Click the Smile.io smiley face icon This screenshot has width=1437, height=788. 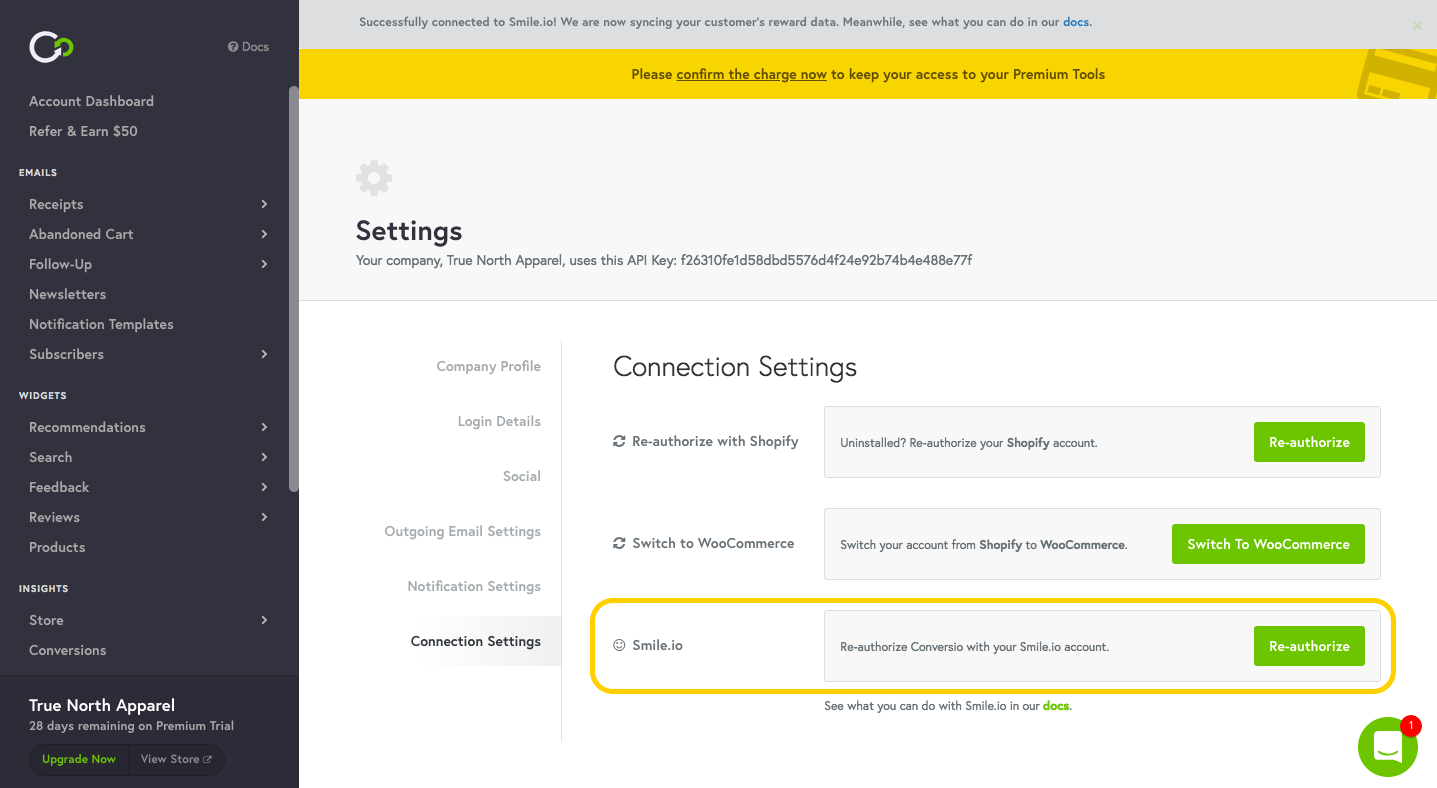click(x=619, y=645)
